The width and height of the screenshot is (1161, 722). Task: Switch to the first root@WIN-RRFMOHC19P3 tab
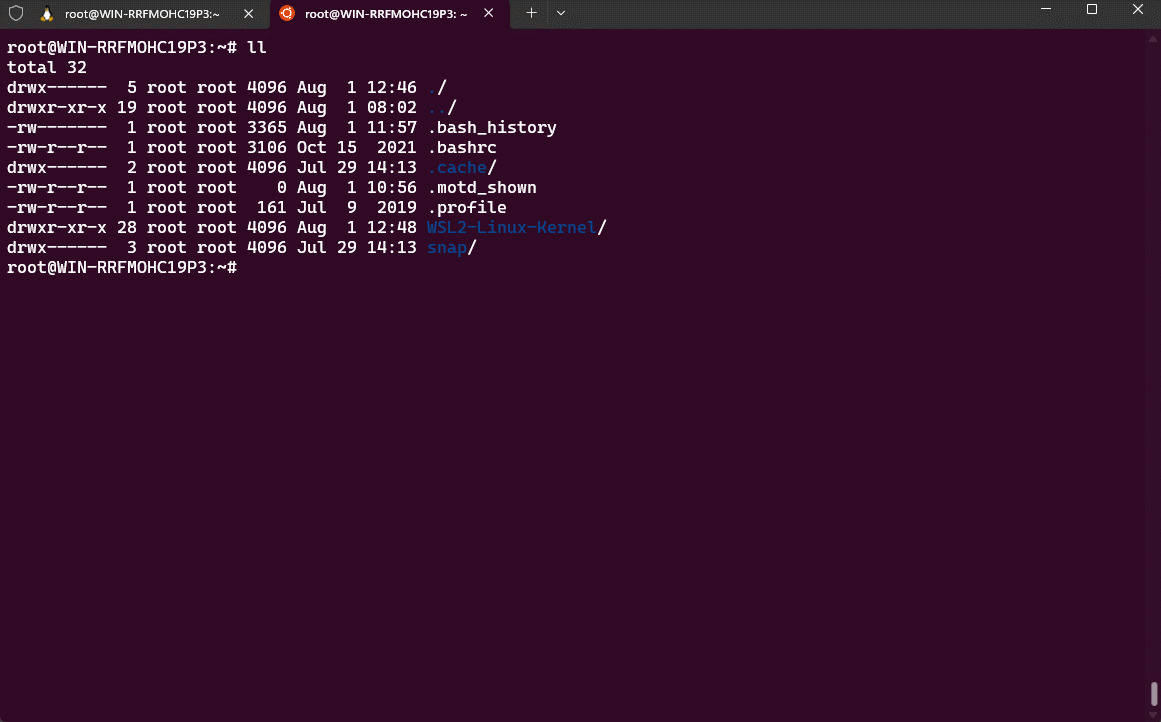click(140, 13)
